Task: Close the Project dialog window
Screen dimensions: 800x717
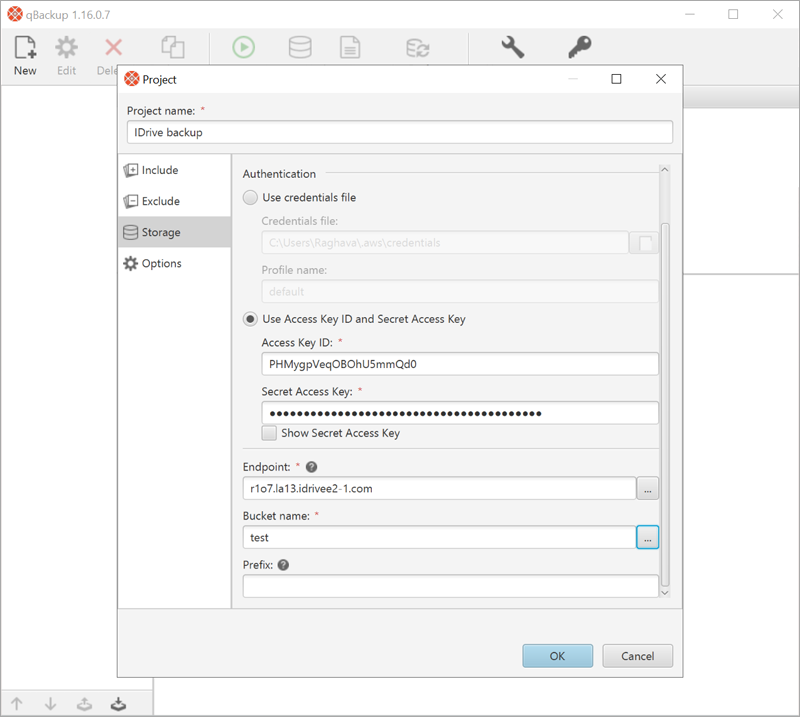Action: click(x=661, y=79)
